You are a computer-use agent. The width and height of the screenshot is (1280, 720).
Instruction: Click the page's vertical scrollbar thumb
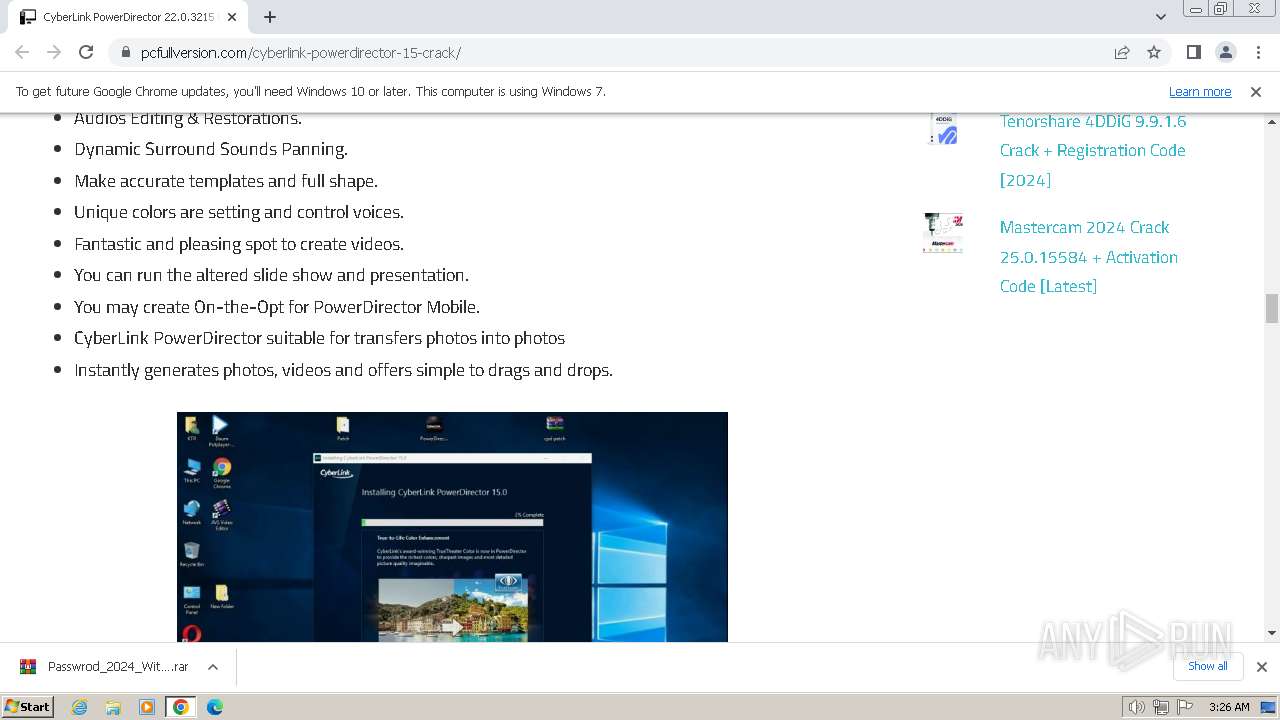tap(1272, 308)
